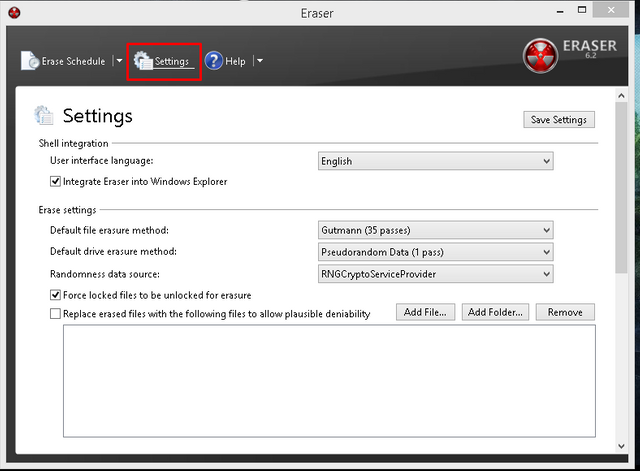The height and width of the screenshot is (471, 640).
Task: Click the vertical scrollbar thumb
Action: click(x=621, y=187)
